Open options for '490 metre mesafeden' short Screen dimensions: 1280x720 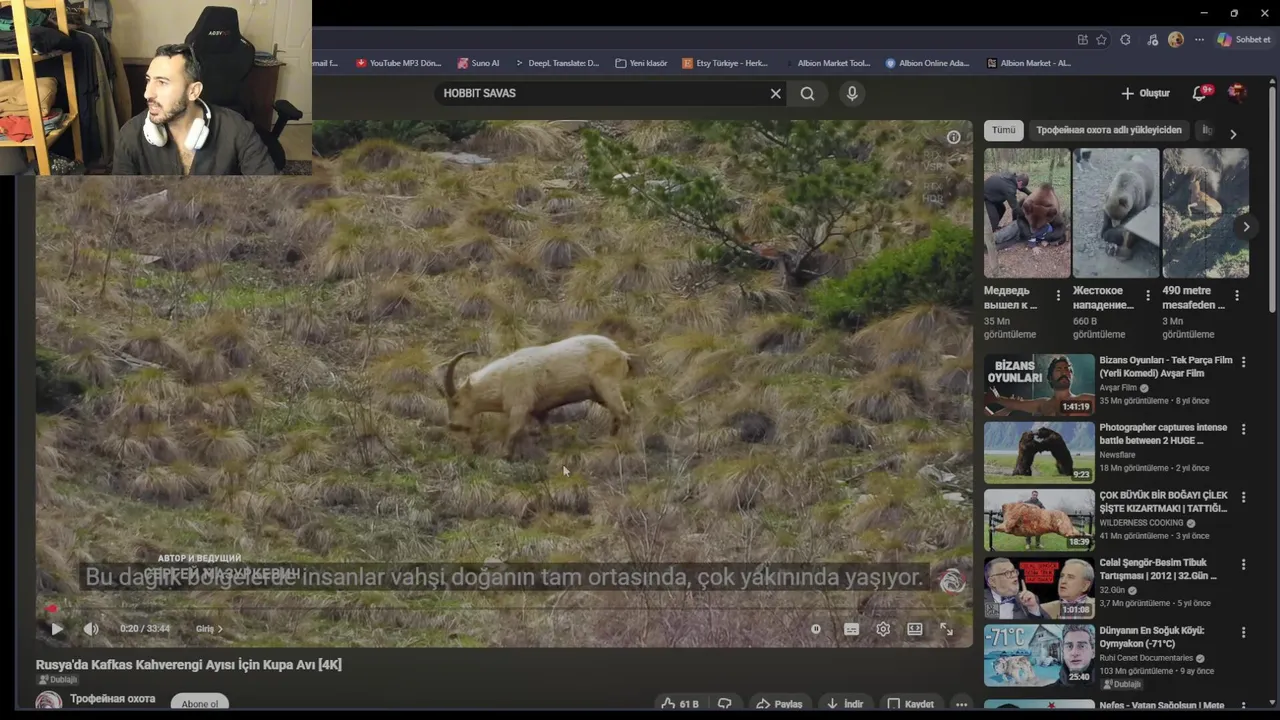tap(1237, 296)
